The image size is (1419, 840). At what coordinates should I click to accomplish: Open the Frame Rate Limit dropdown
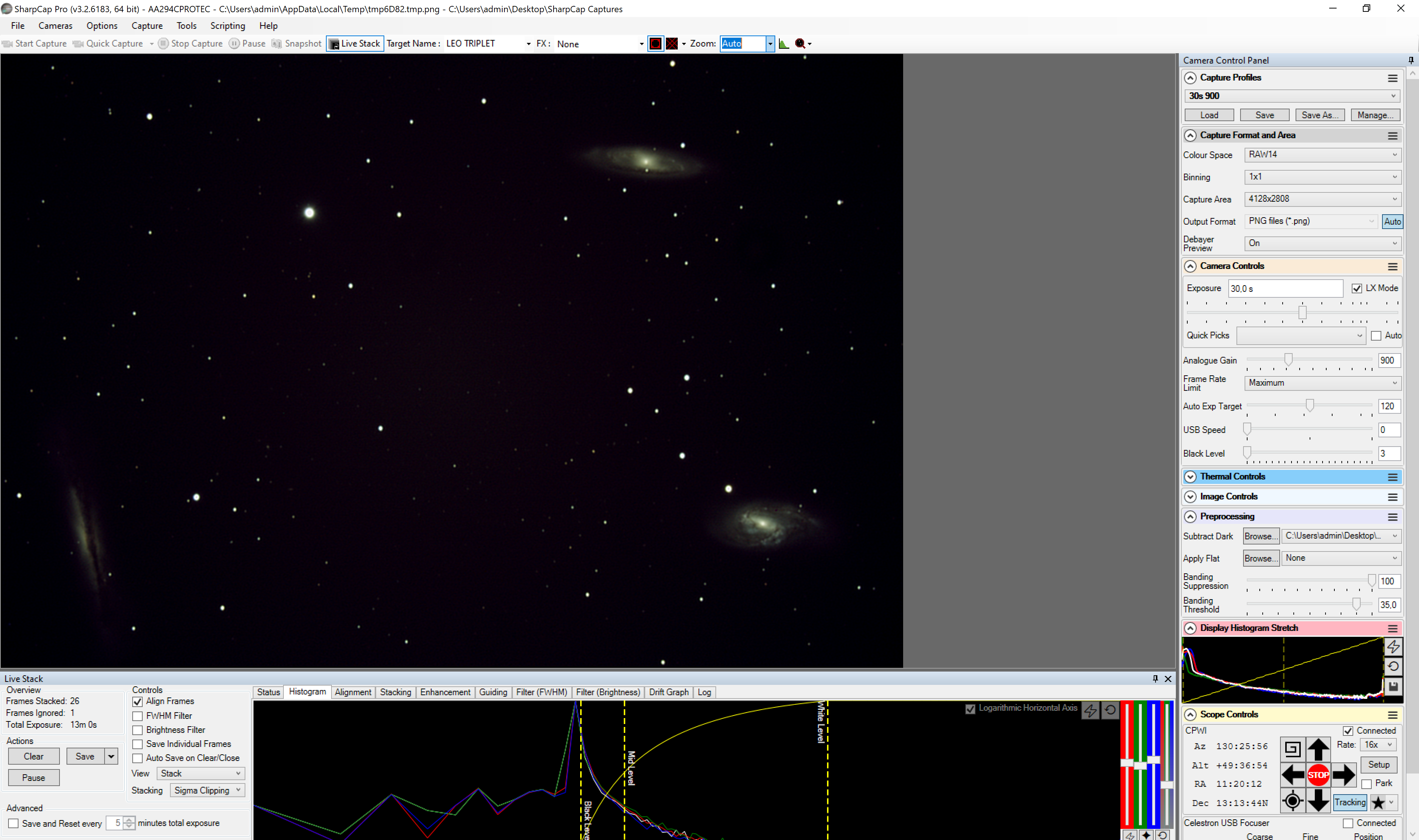(x=1322, y=383)
